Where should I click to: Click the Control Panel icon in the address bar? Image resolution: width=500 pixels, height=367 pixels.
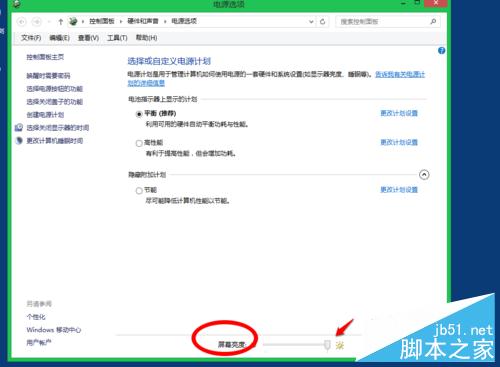tap(73, 21)
